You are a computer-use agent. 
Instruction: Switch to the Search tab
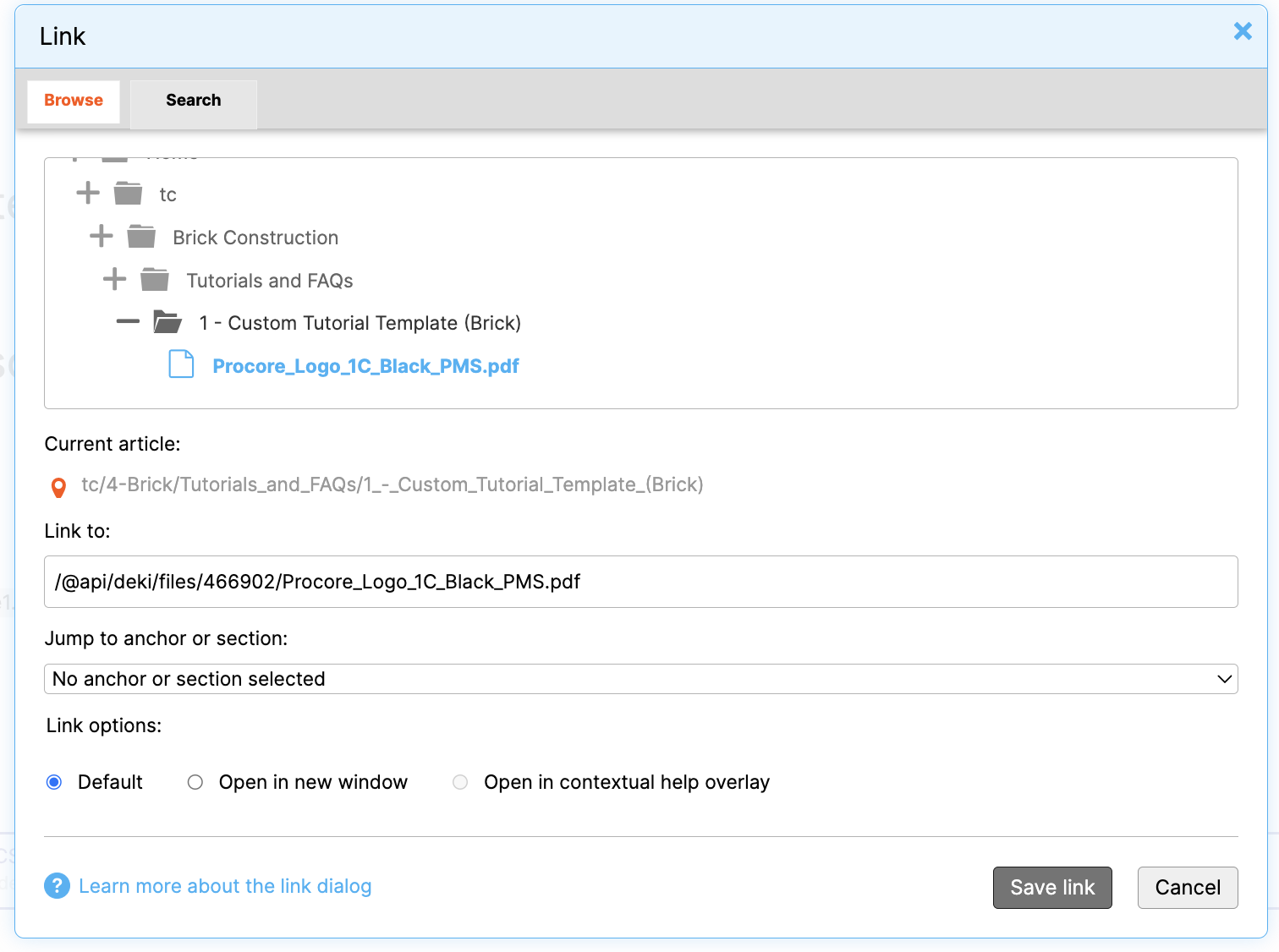point(193,101)
